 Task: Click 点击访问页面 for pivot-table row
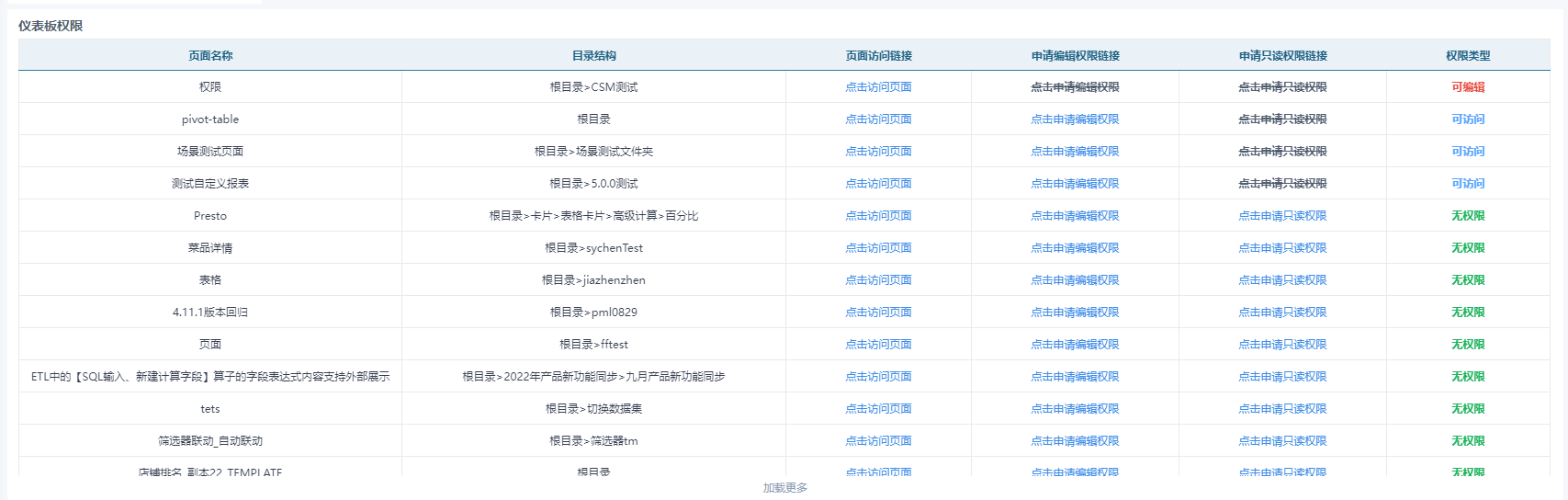coord(878,119)
